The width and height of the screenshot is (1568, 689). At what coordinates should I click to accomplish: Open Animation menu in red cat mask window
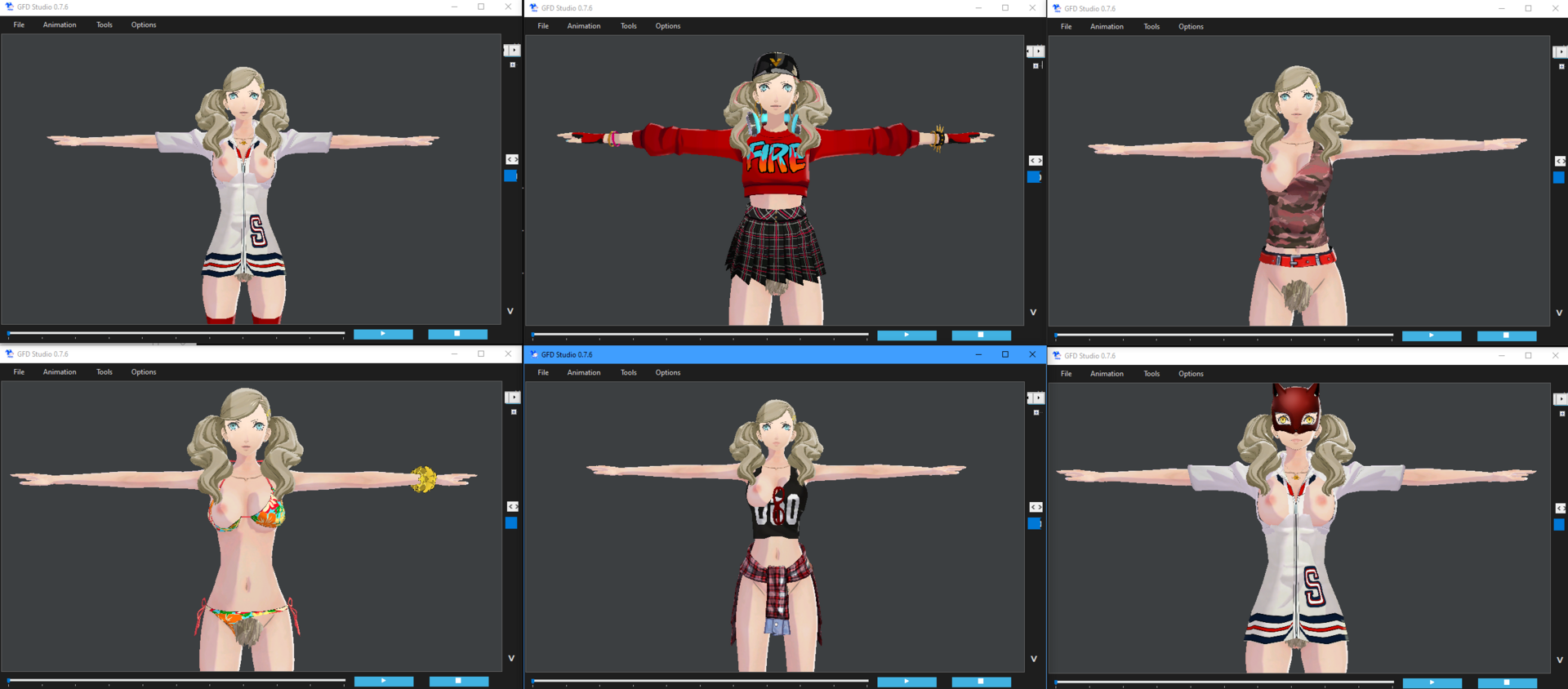tap(1107, 374)
